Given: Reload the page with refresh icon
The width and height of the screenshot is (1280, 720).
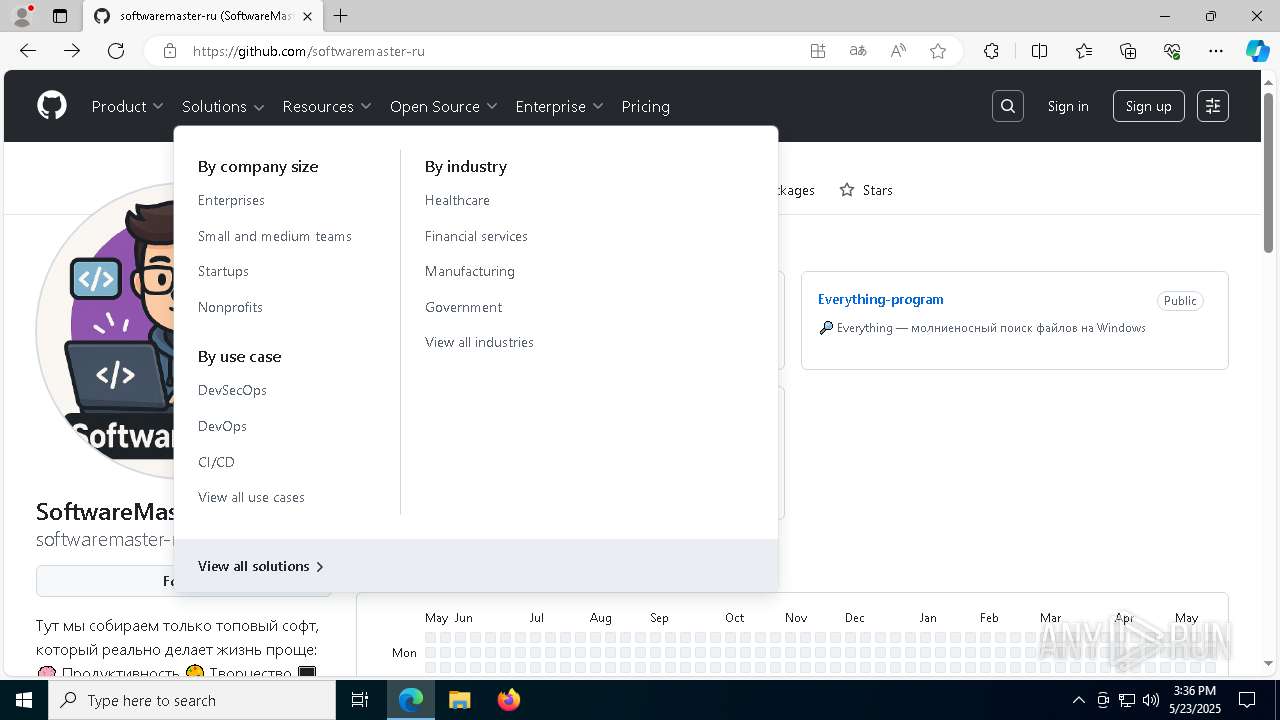Looking at the screenshot, I should pyautogui.click(x=116, y=51).
